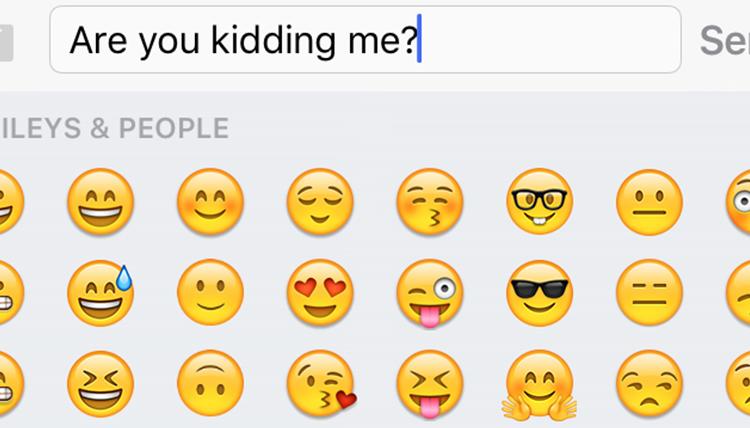Image resolution: width=750 pixels, height=428 pixels.
Task: Tap the expressionless face emoji
Action: coord(650,293)
